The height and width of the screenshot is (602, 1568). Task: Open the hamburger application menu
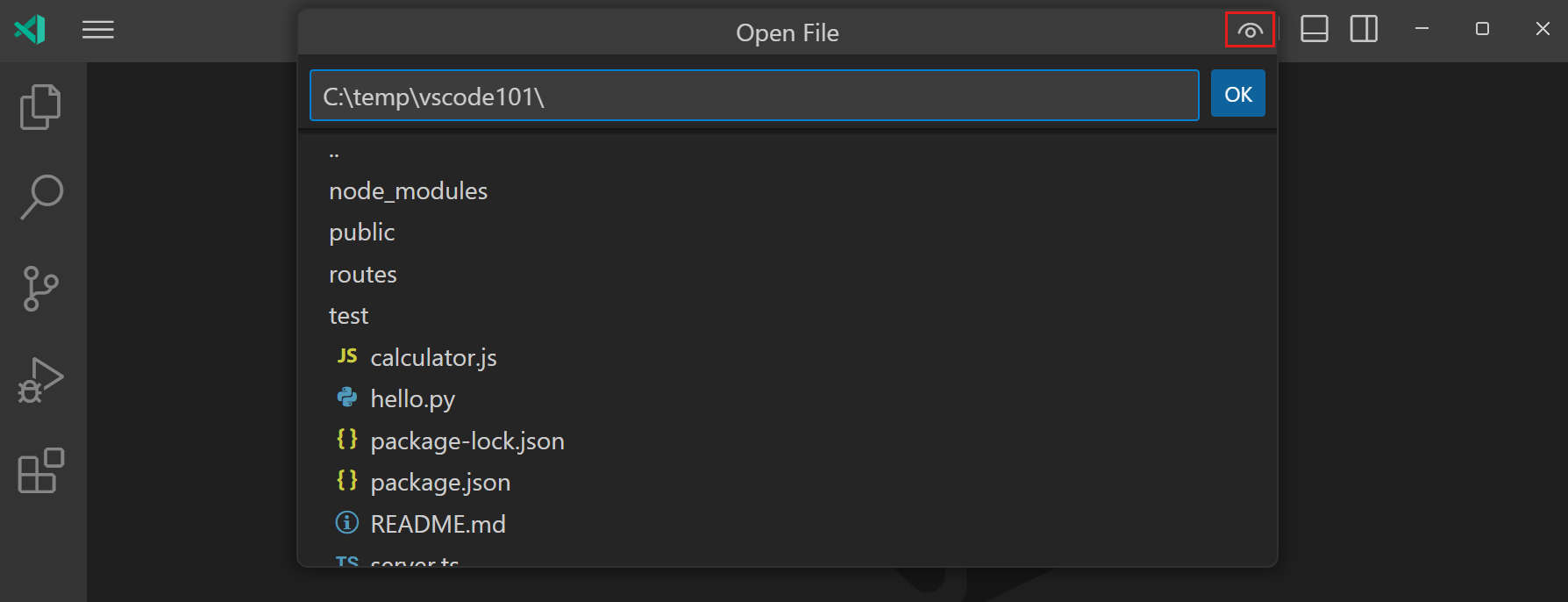click(97, 29)
